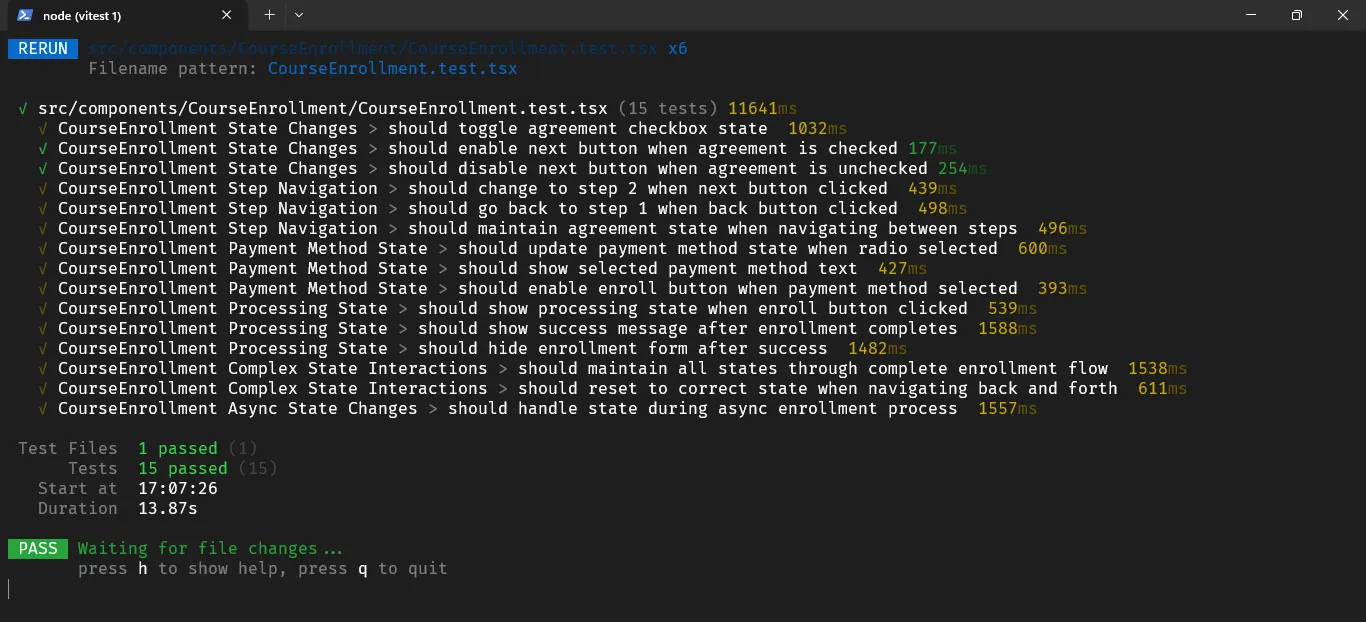Click the blue RERUN badge
Viewport: 1366px width, 622px height.
(x=42, y=48)
